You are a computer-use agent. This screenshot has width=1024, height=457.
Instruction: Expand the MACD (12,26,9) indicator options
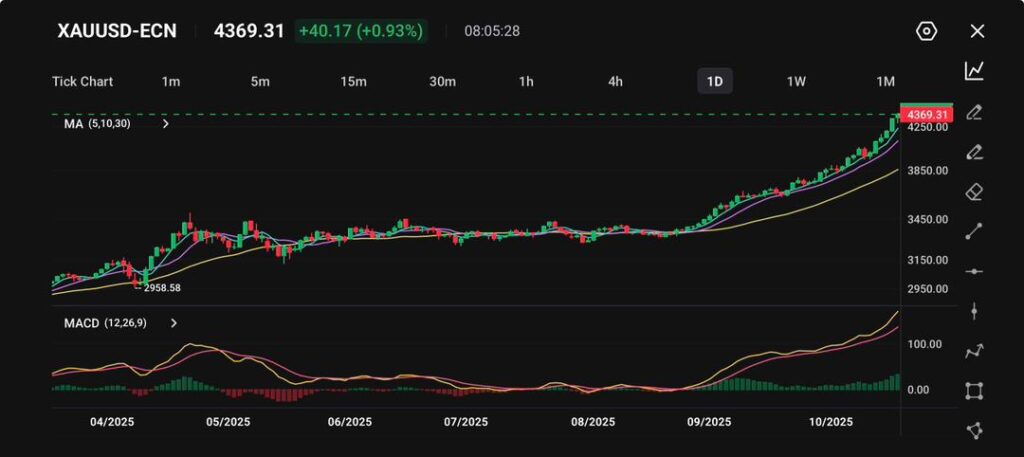pyautogui.click(x=174, y=323)
